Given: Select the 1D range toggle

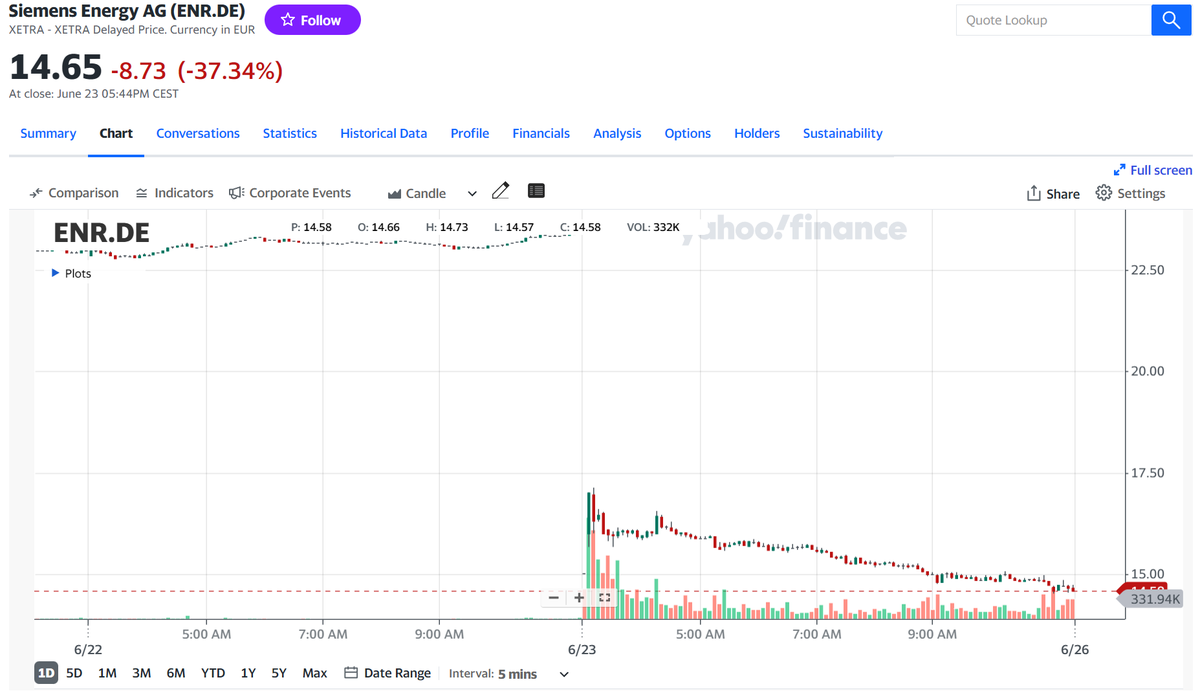Looking at the screenshot, I should tap(46, 673).
